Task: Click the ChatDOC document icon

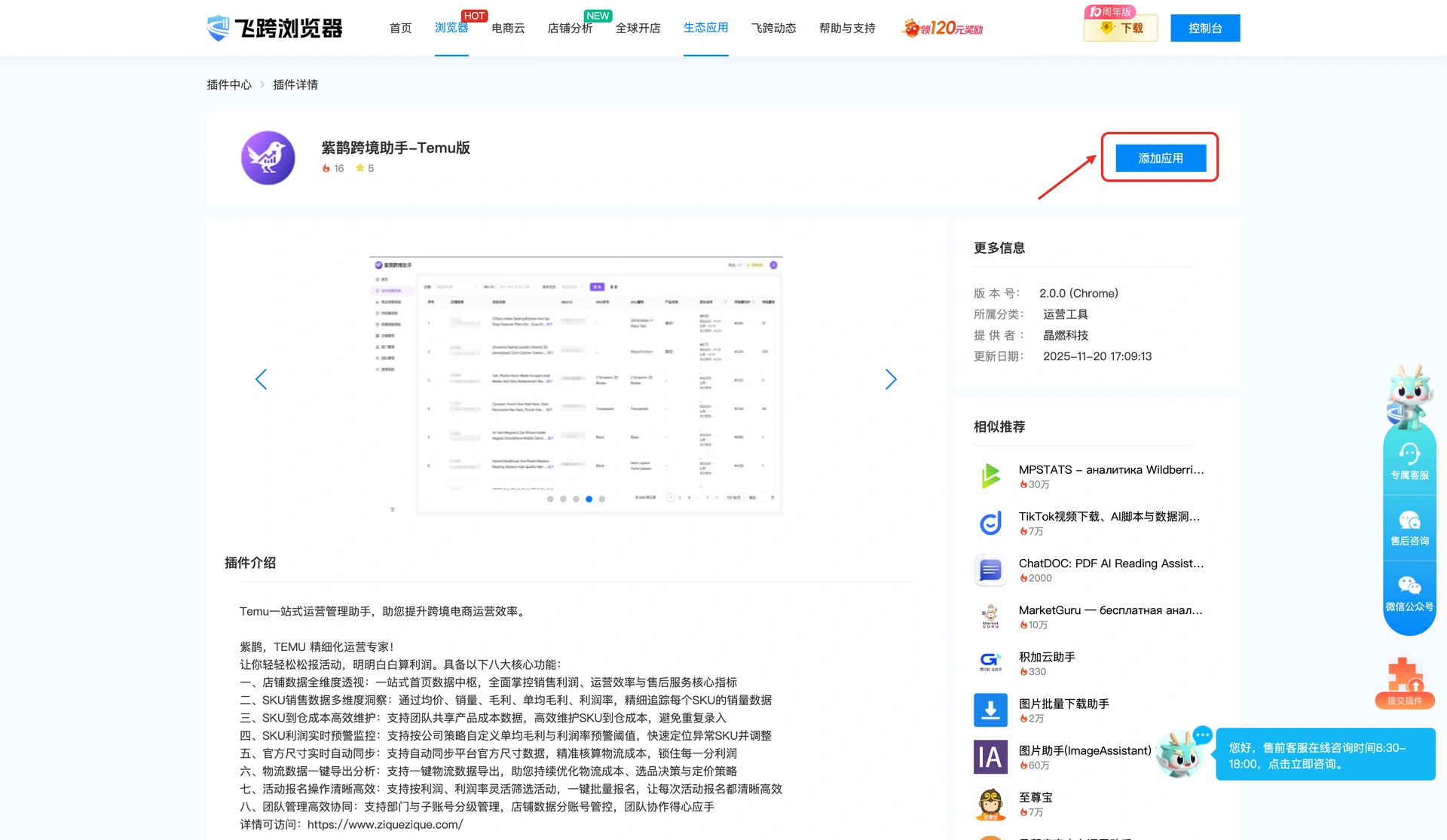Action: (x=990, y=570)
